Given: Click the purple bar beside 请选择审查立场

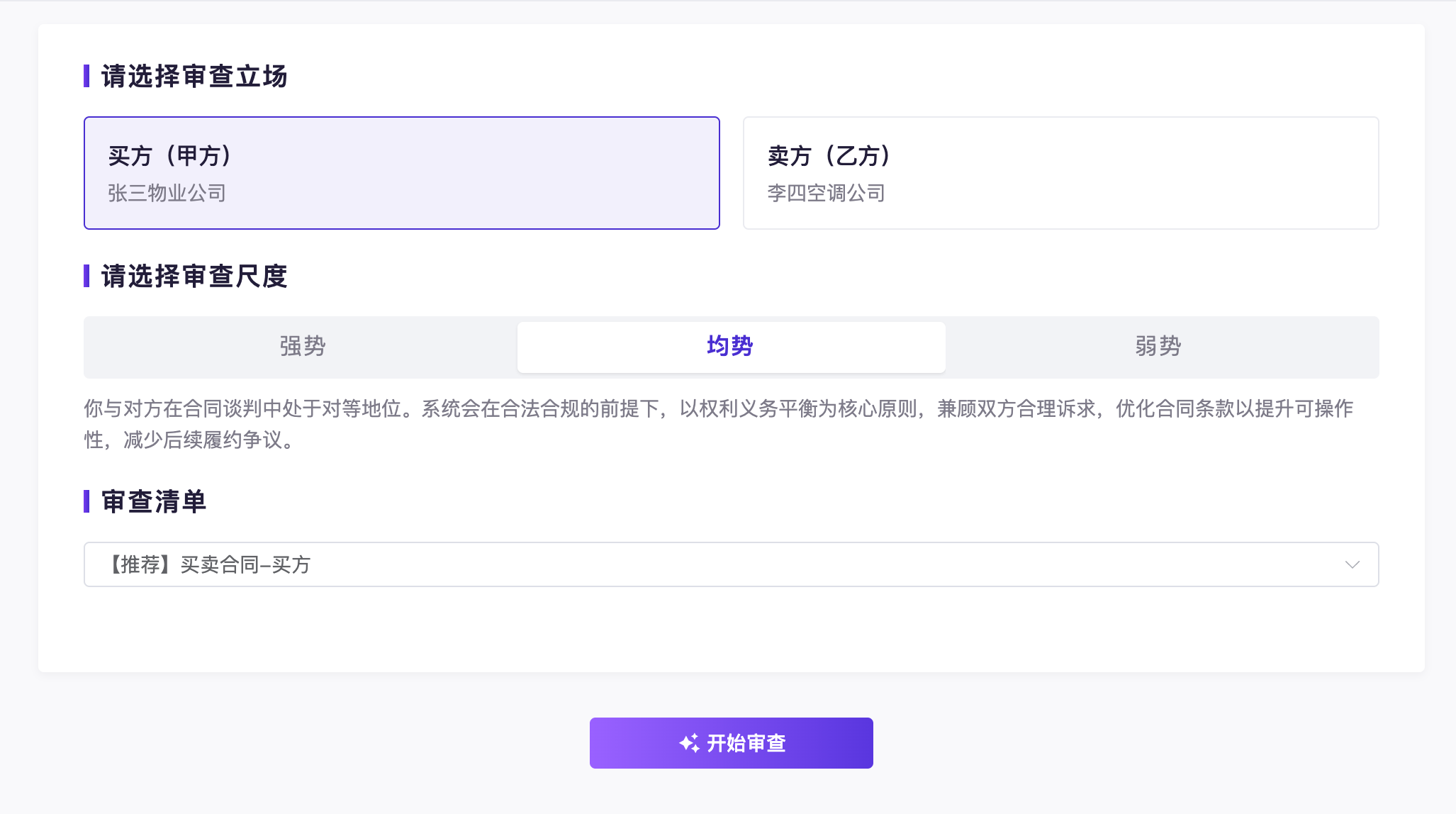Looking at the screenshot, I should click(86, 76).
